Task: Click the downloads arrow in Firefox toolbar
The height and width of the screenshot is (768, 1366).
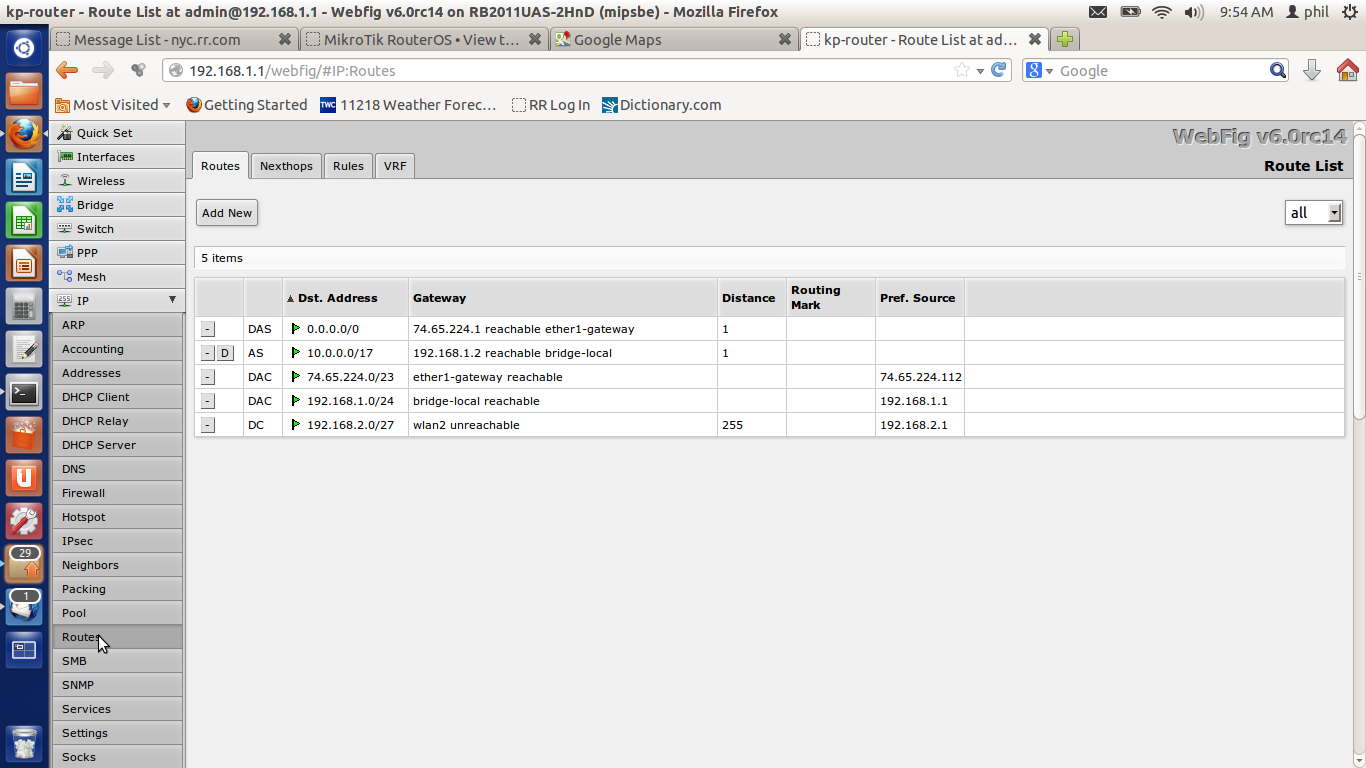Action: [x=1312, y=70]
